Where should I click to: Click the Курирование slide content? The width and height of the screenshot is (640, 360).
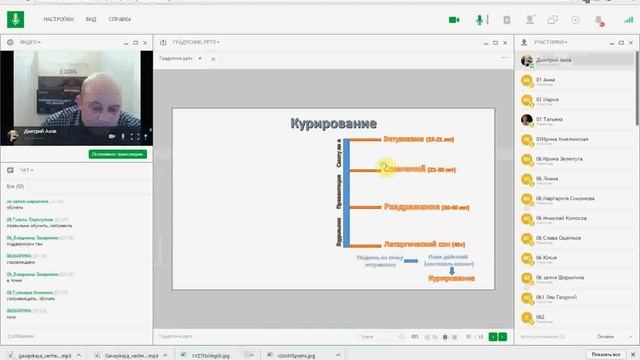click(x=333, y=199)
